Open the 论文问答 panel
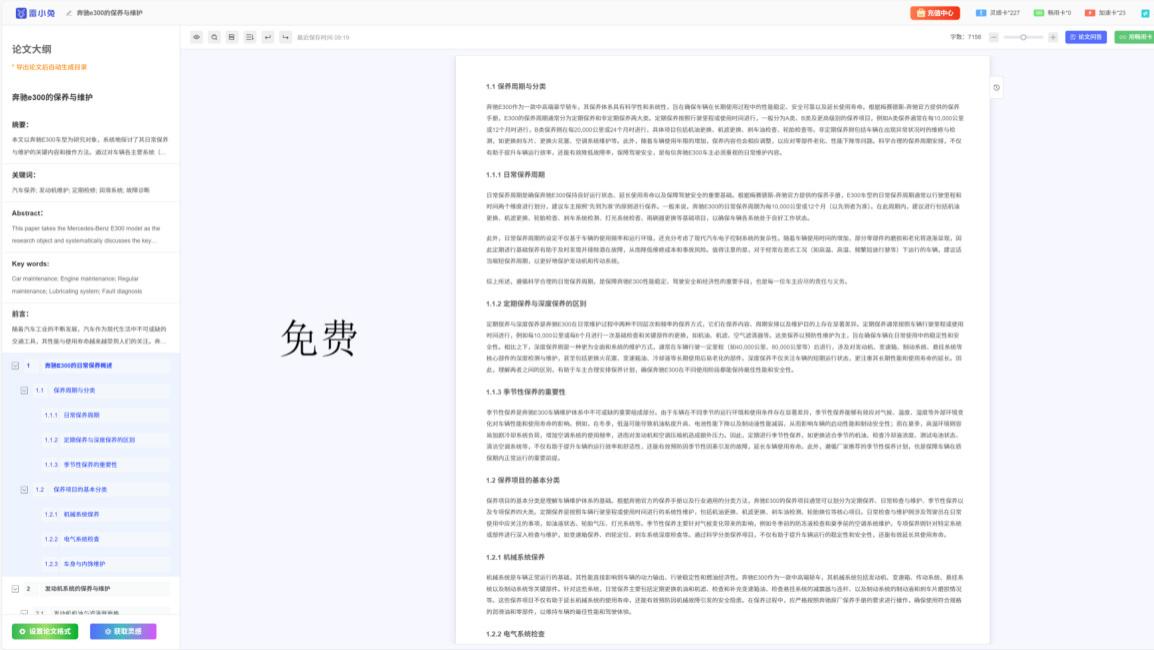Image resolution: width=1154 pixels, height=650 pixels. [1086, 37]
